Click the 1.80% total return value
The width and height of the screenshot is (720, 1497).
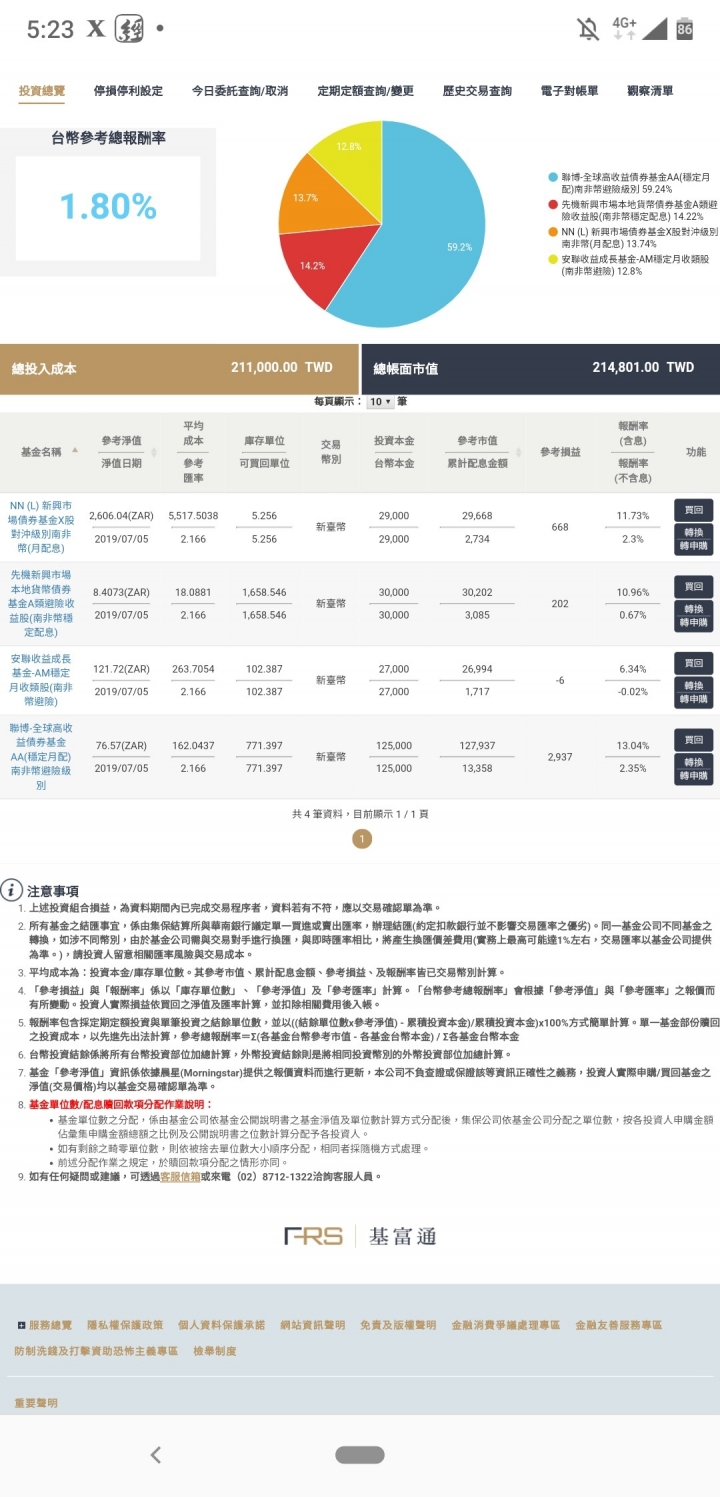(x=108, y=206)
